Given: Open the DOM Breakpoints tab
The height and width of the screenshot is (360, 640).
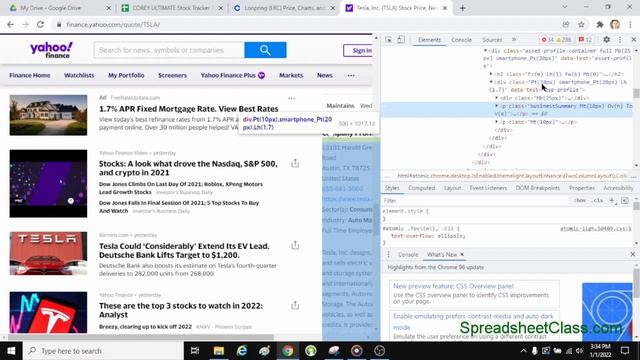Looking at the screenshot, I should coord(538,188).
